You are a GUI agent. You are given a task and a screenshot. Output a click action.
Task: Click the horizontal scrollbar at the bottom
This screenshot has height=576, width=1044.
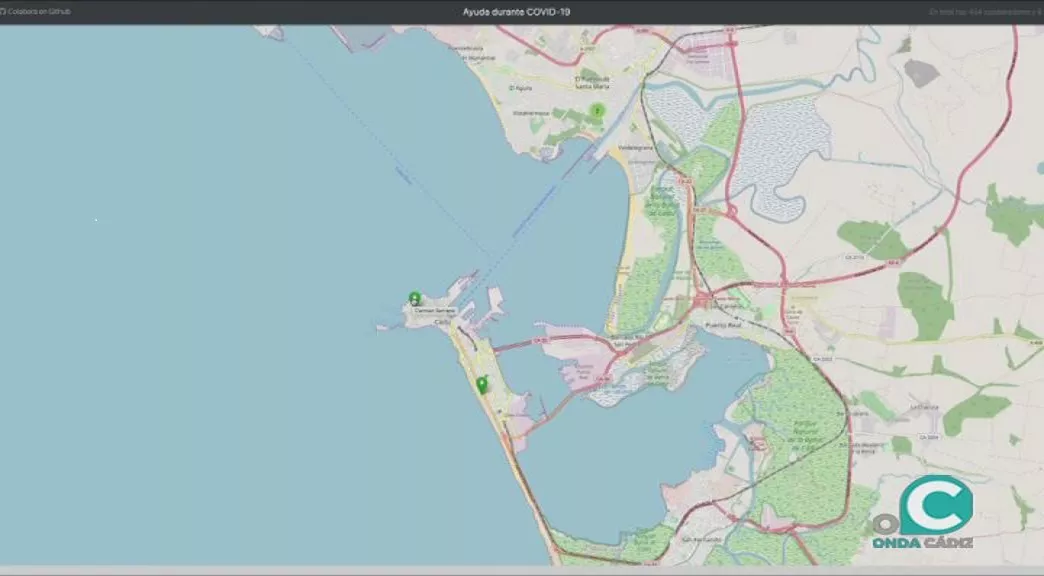(520, 570)
